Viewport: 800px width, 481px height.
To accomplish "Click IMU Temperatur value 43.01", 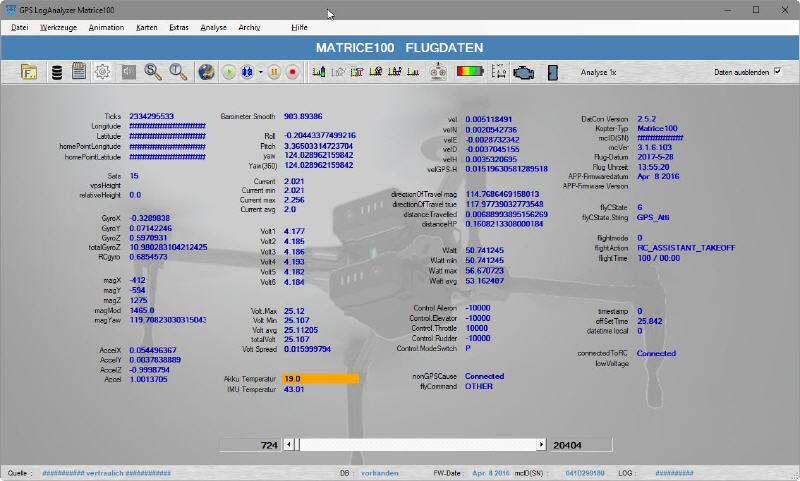I will point(294,389).
